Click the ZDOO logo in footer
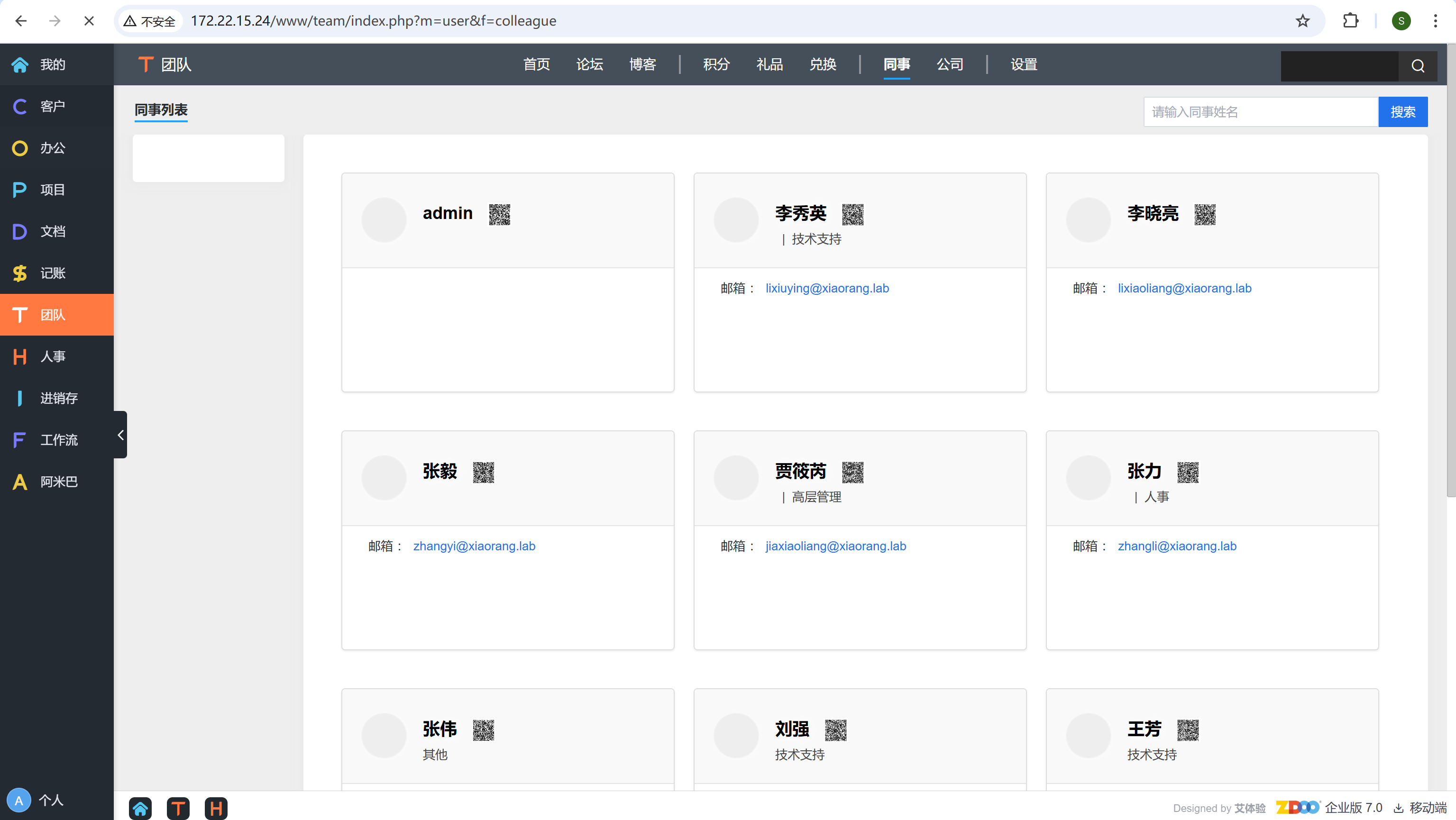 coord(1298,807)
